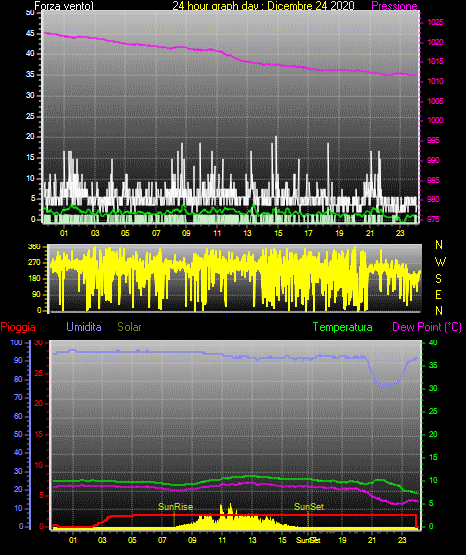
Task: Click the SunSet label on time axis
Action: click(x=308, y=540)
